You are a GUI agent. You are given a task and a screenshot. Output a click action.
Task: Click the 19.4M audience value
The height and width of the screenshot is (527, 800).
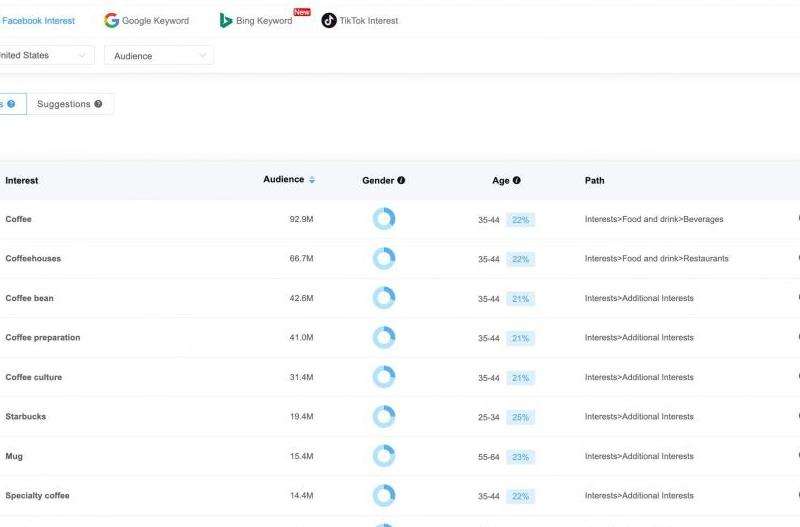tap(302, 417)
